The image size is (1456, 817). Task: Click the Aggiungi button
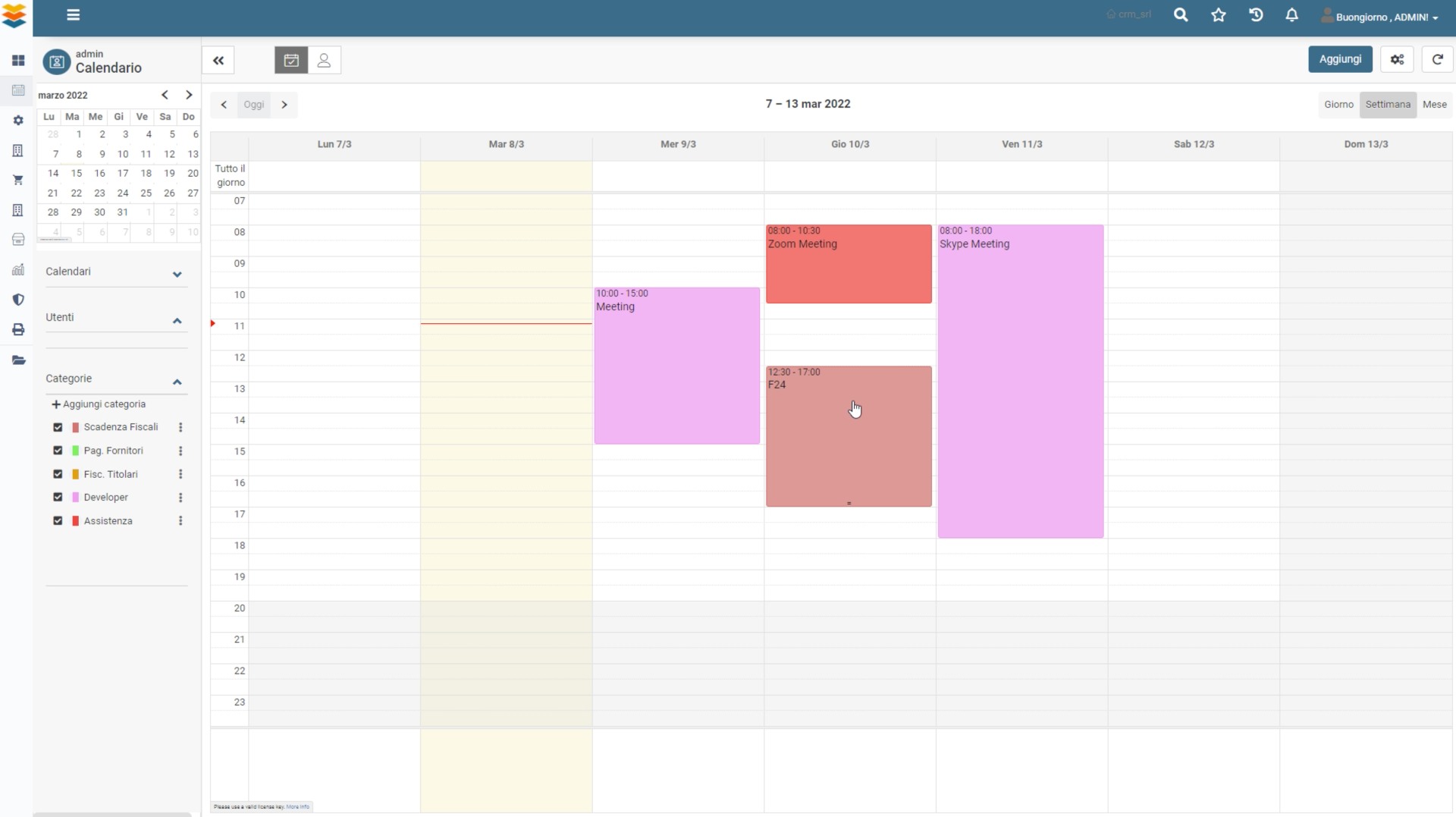click(1339, 59)
